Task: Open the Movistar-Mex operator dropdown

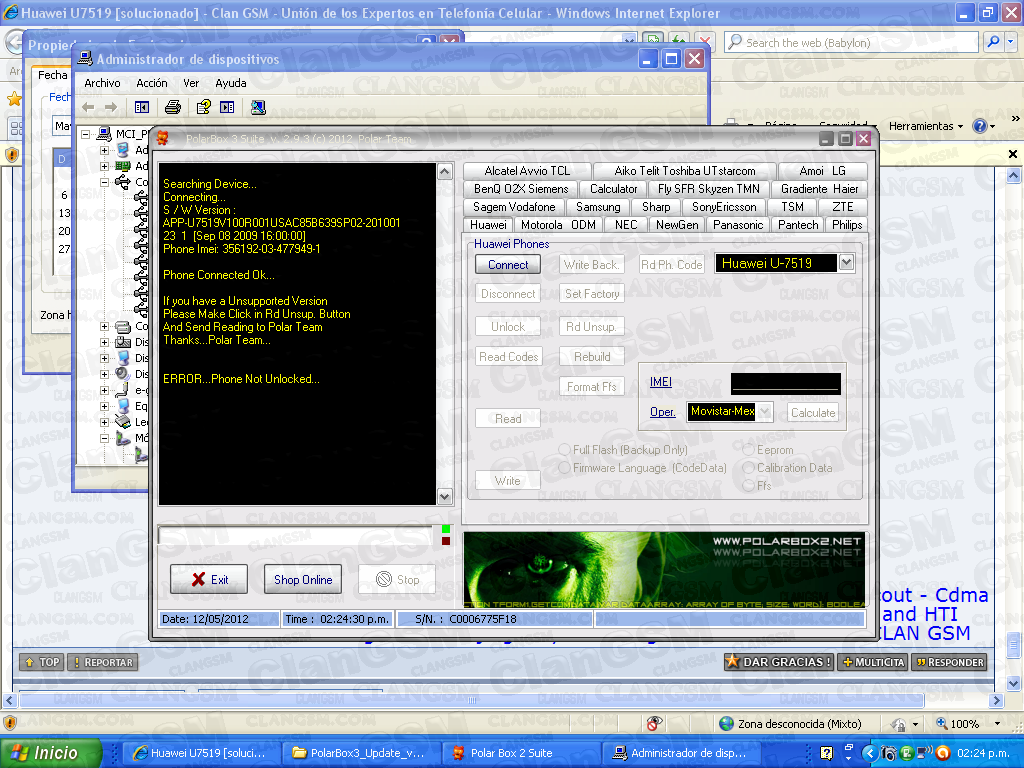Action: tap(765, 411)
